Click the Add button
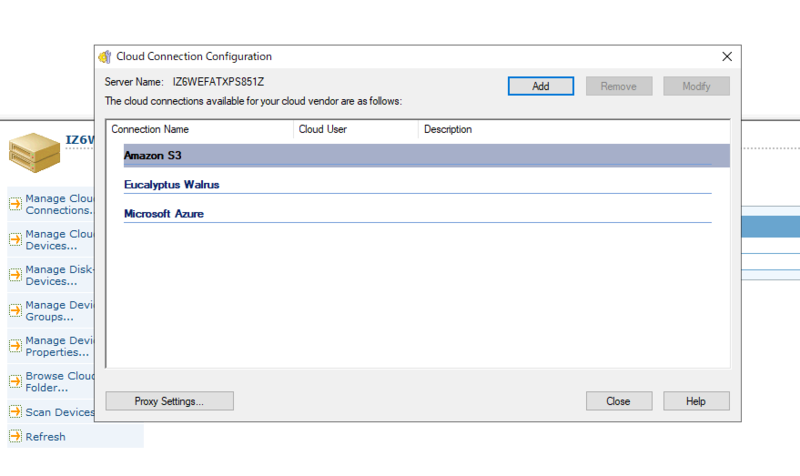800x476 pixels. click(540, 86)
